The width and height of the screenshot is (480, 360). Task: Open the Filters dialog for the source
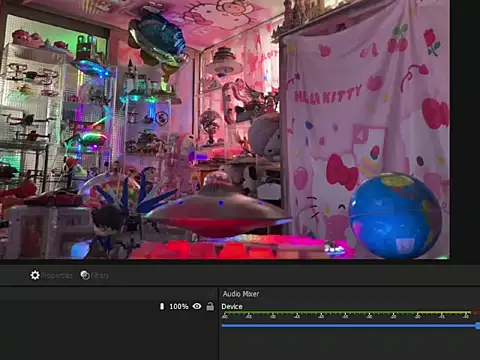[95, 275]
